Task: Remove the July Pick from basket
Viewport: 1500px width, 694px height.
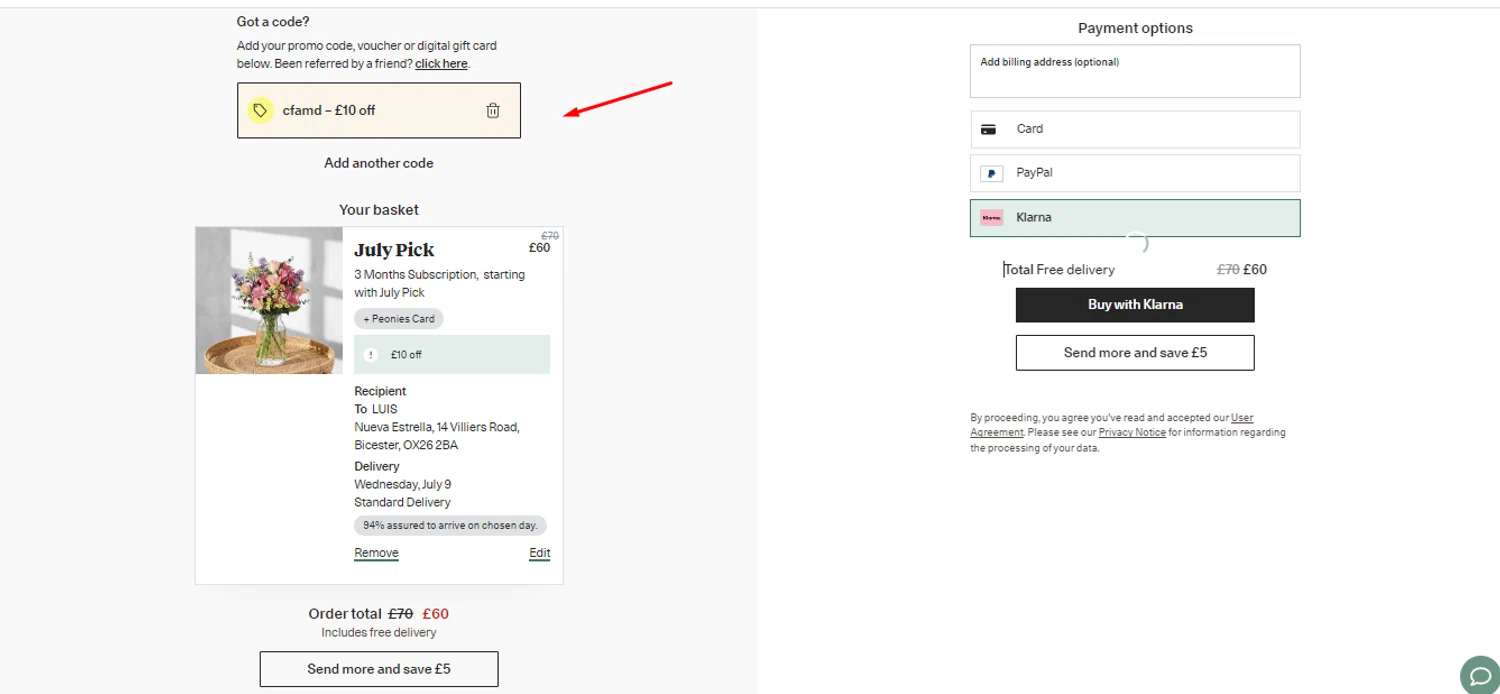Action: (x=376, y=553)
